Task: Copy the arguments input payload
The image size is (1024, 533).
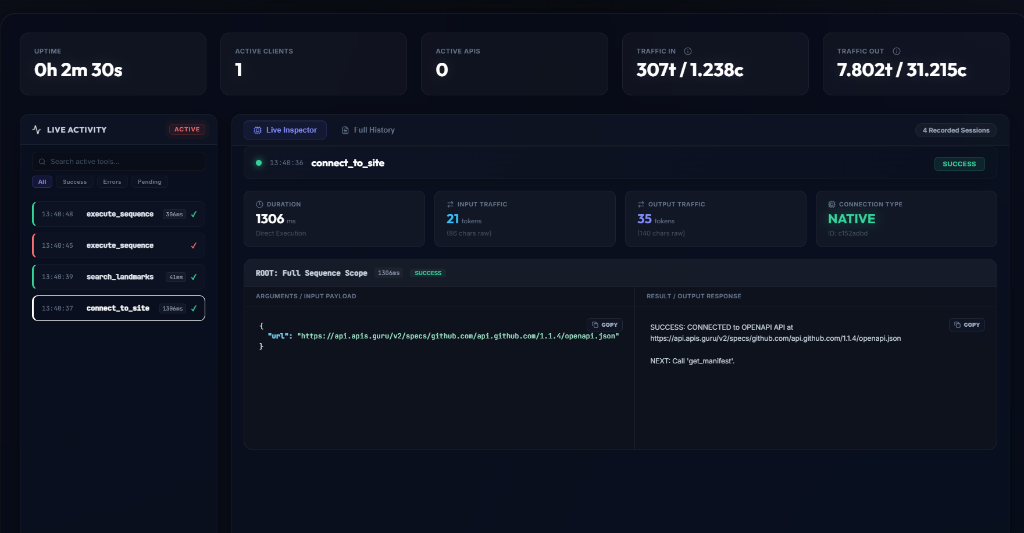Action: click(605, 325)
